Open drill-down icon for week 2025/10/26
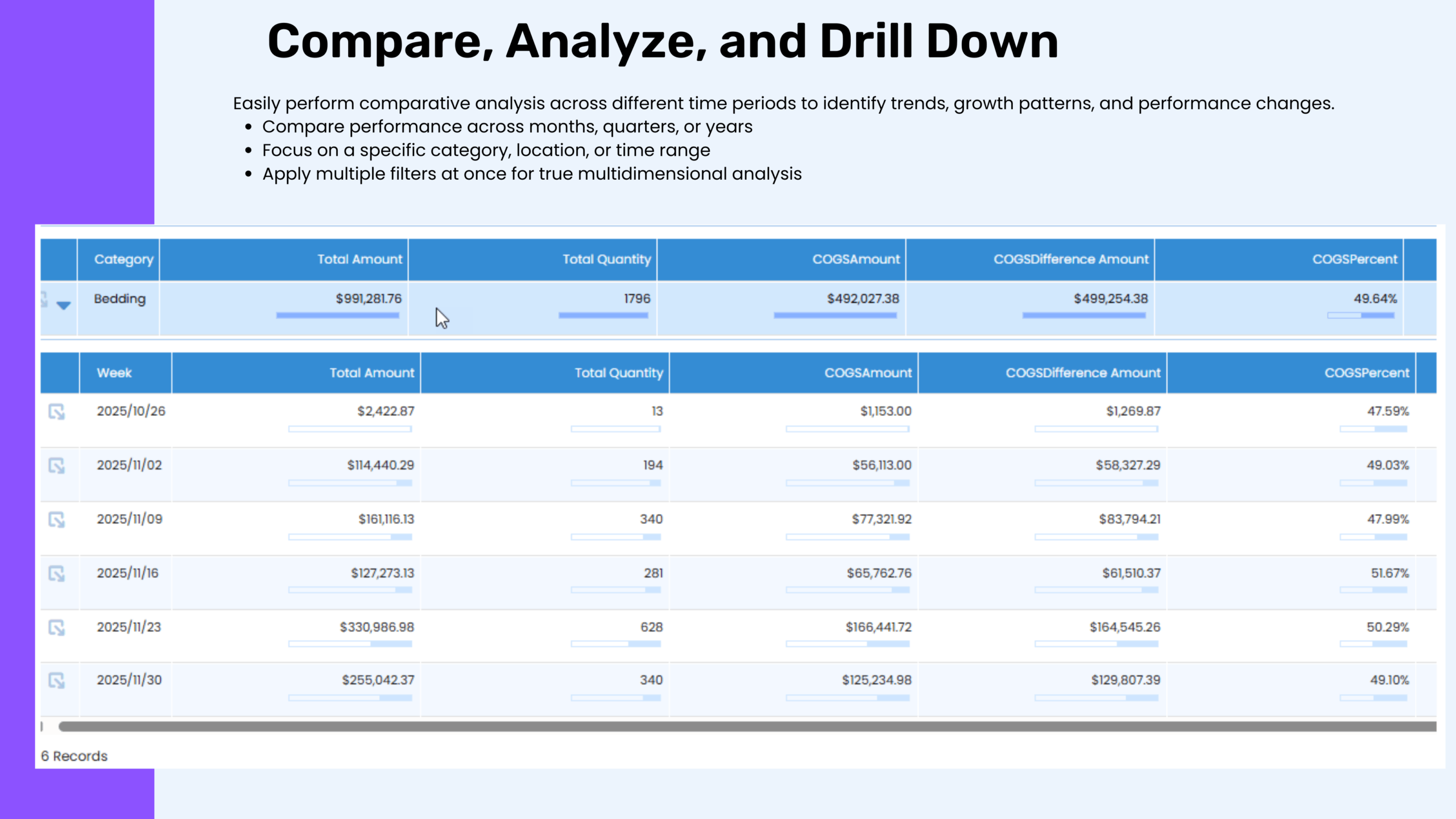 coord(56,411)
